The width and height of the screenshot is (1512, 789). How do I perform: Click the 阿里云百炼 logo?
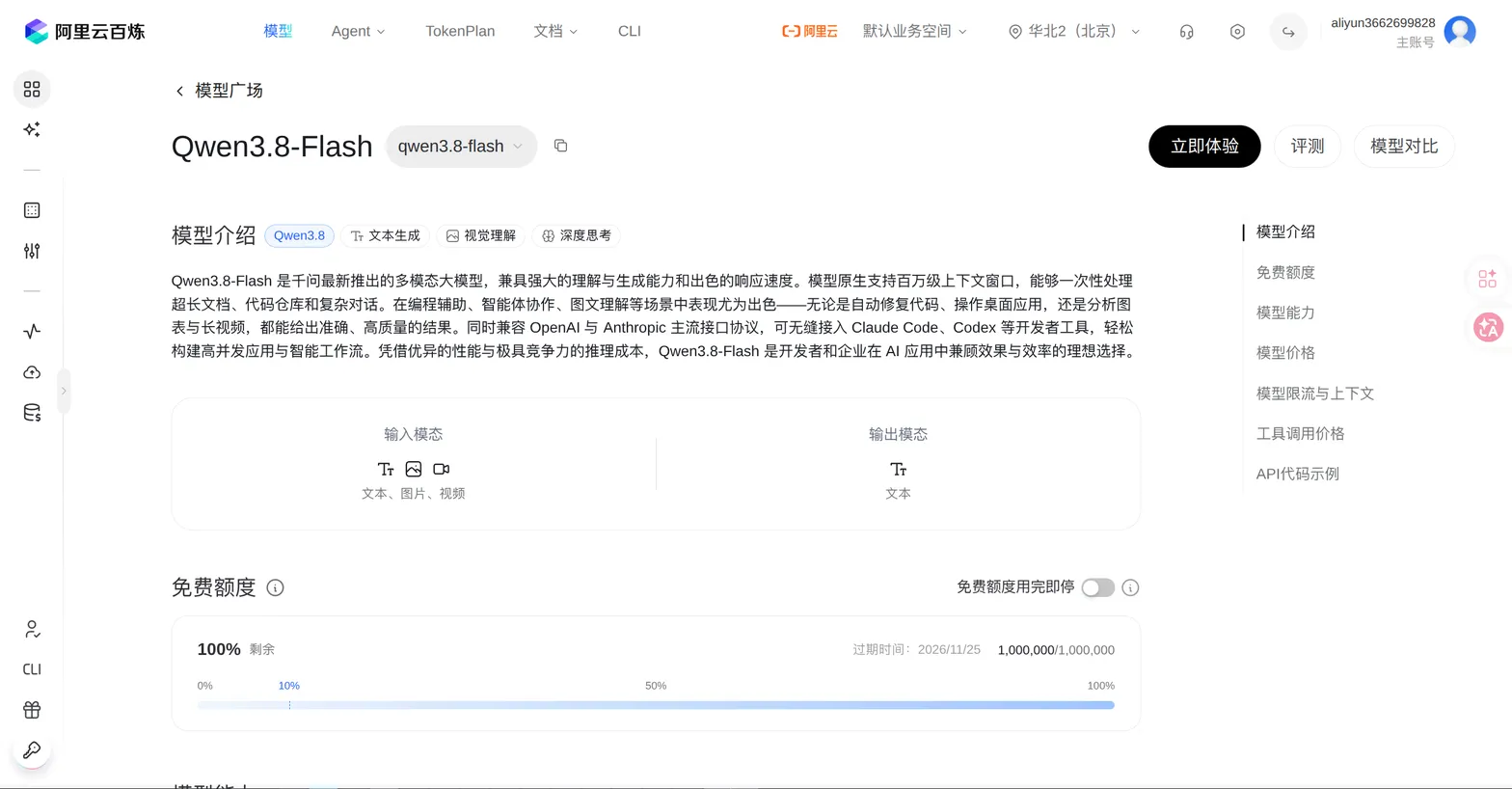pos(84,31)
